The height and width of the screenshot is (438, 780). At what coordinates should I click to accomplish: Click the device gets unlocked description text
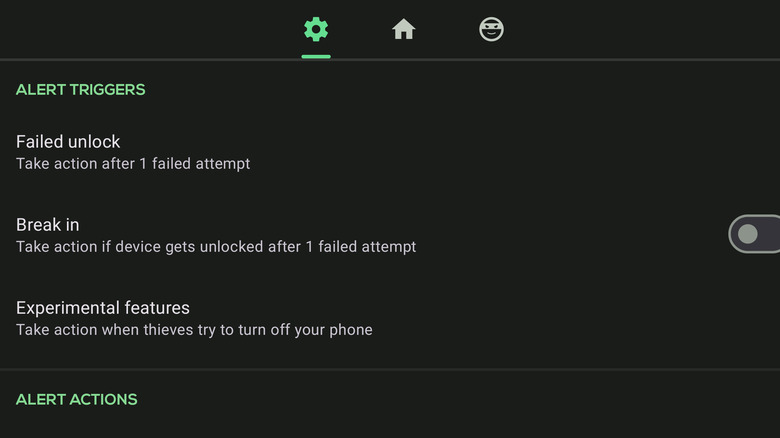point(216,247)
